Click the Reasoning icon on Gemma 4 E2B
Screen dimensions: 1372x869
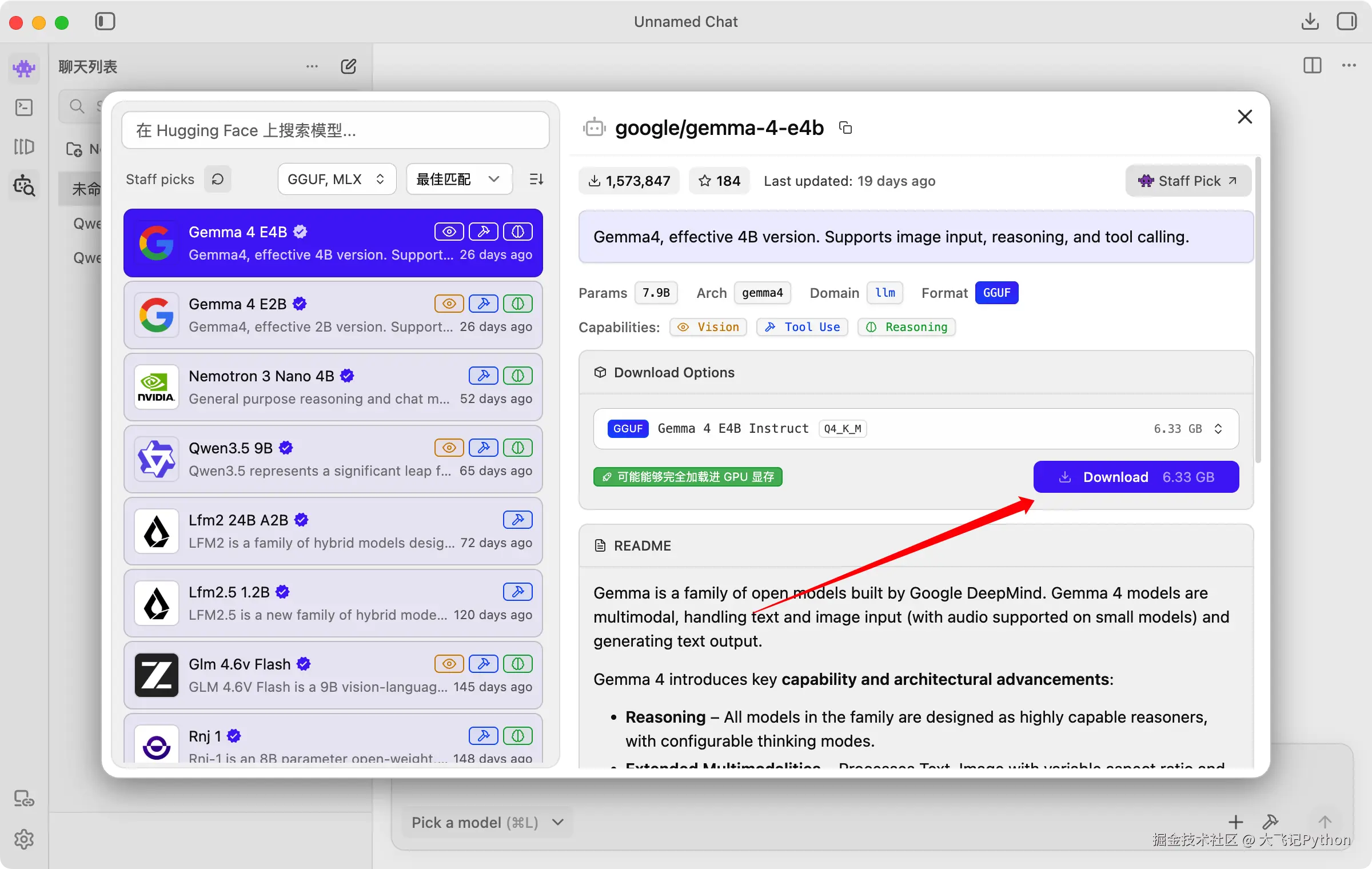pyautogui.click(x=518, y=304)
